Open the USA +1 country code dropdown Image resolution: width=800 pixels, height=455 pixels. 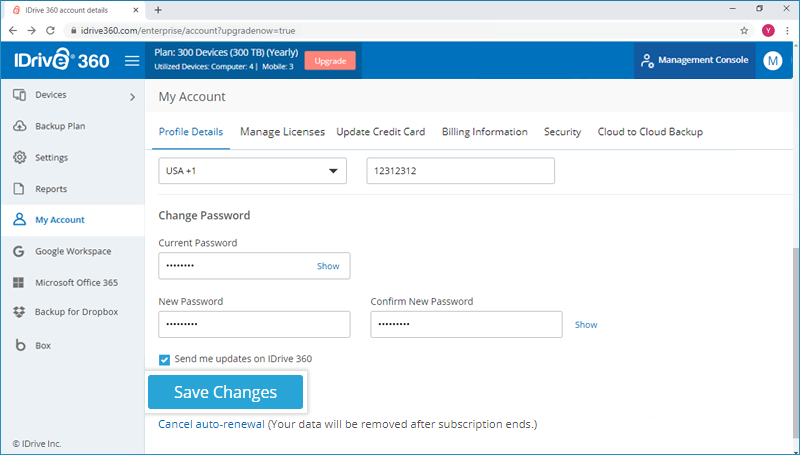pos(252,171)
